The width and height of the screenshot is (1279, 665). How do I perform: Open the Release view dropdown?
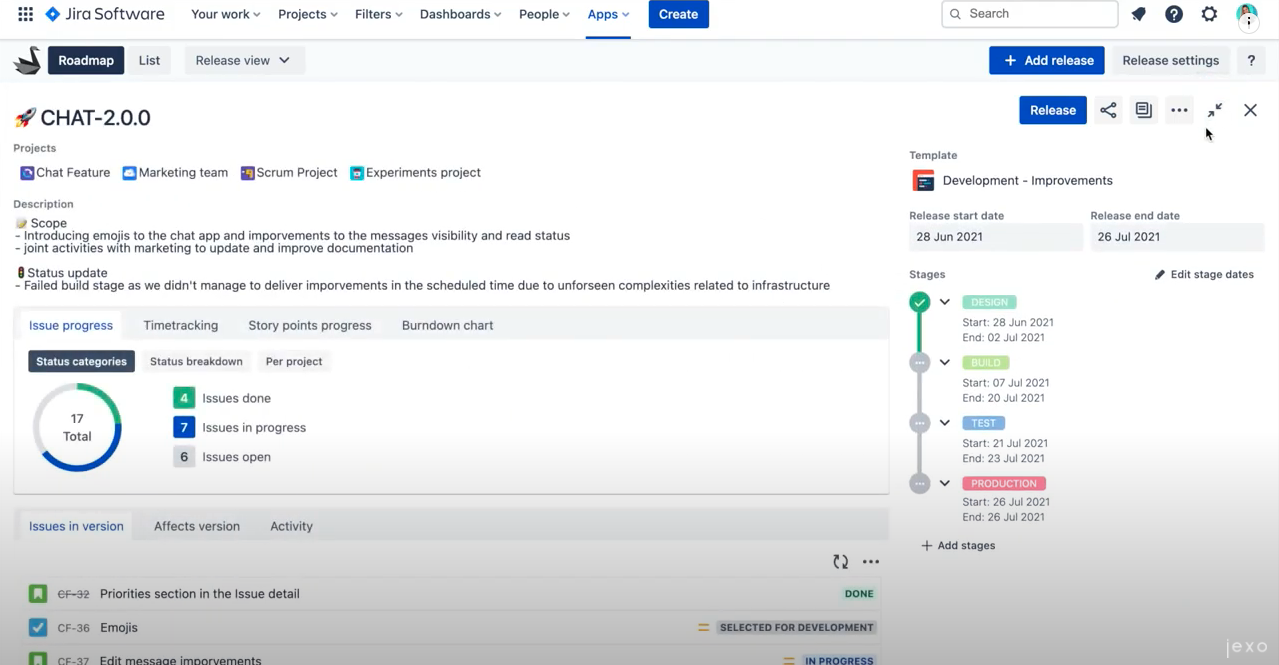coord(243,60)
